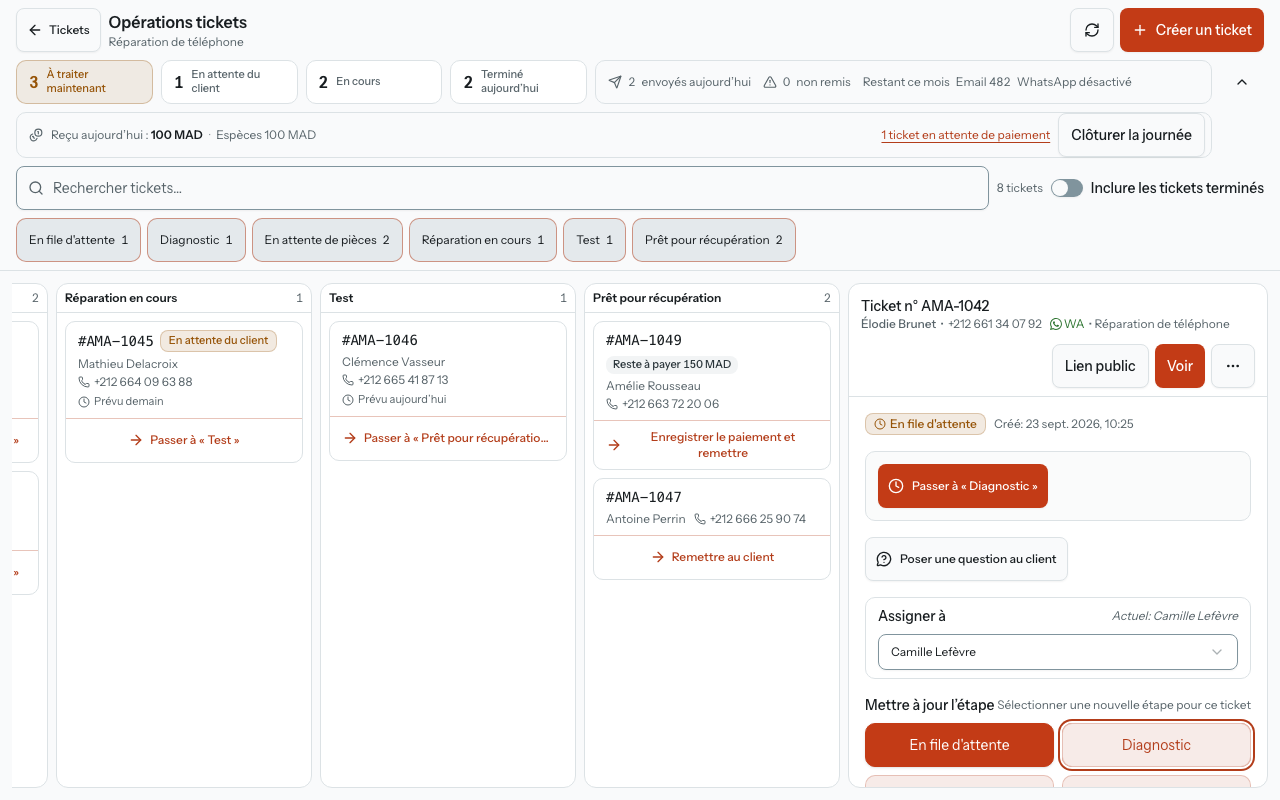Click Passer à « Prêt pour récupération » on AMA-1046
The height and width of the screenshot is (800, 1280).
[448, 438]
